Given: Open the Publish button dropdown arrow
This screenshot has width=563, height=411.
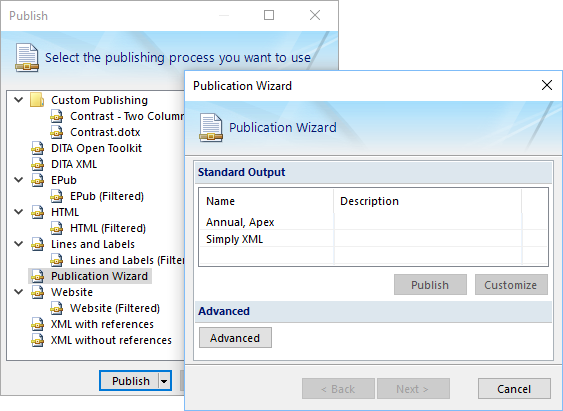Looking at the screenshot, I should click(x=164, y=381).
